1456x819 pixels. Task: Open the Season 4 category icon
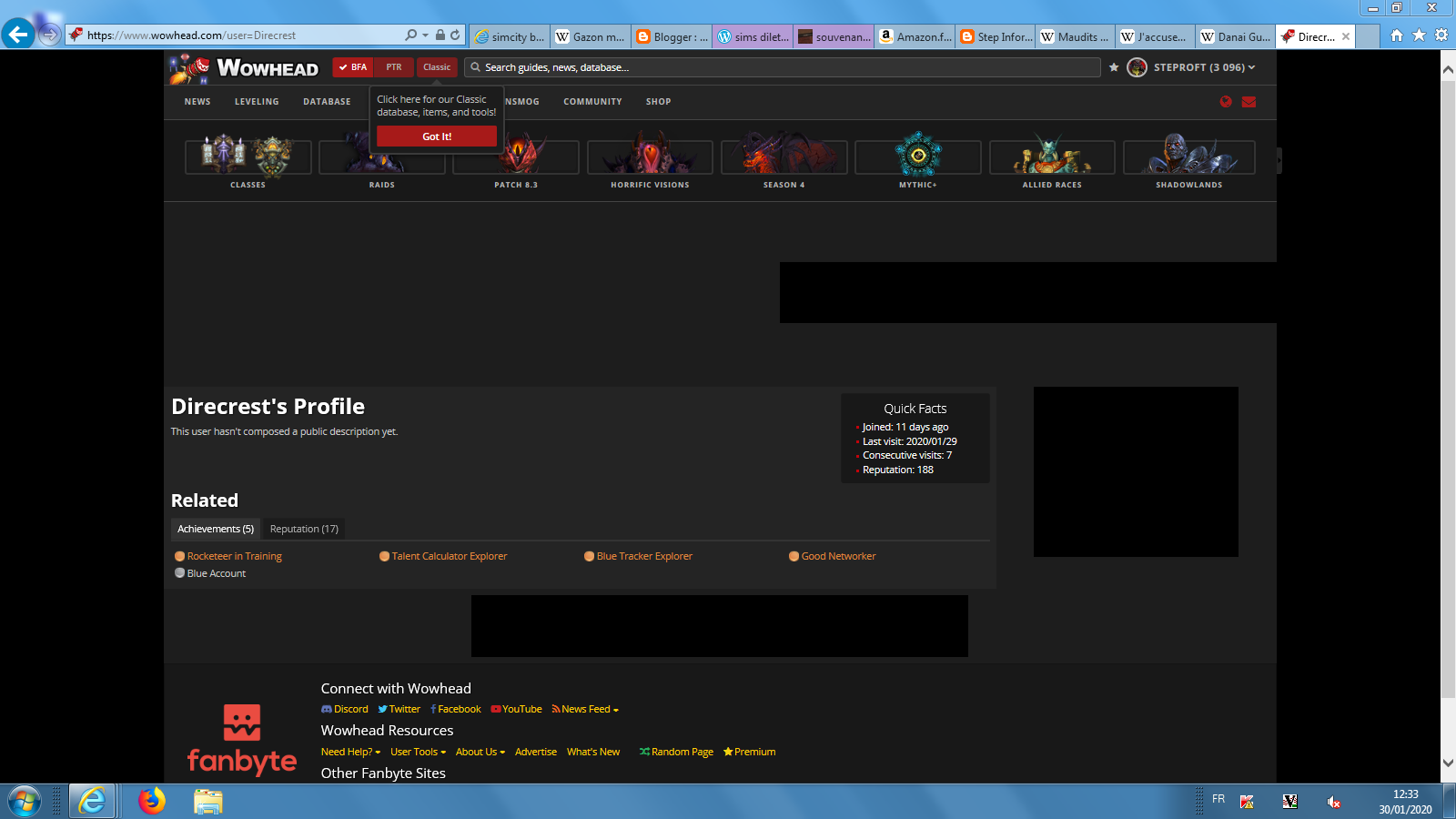[784, 157]
